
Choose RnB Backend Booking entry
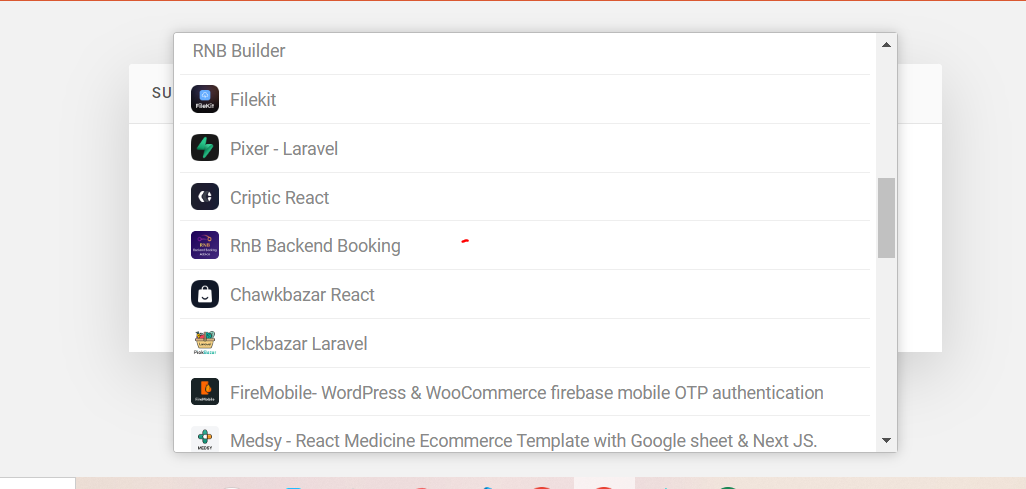525,245
